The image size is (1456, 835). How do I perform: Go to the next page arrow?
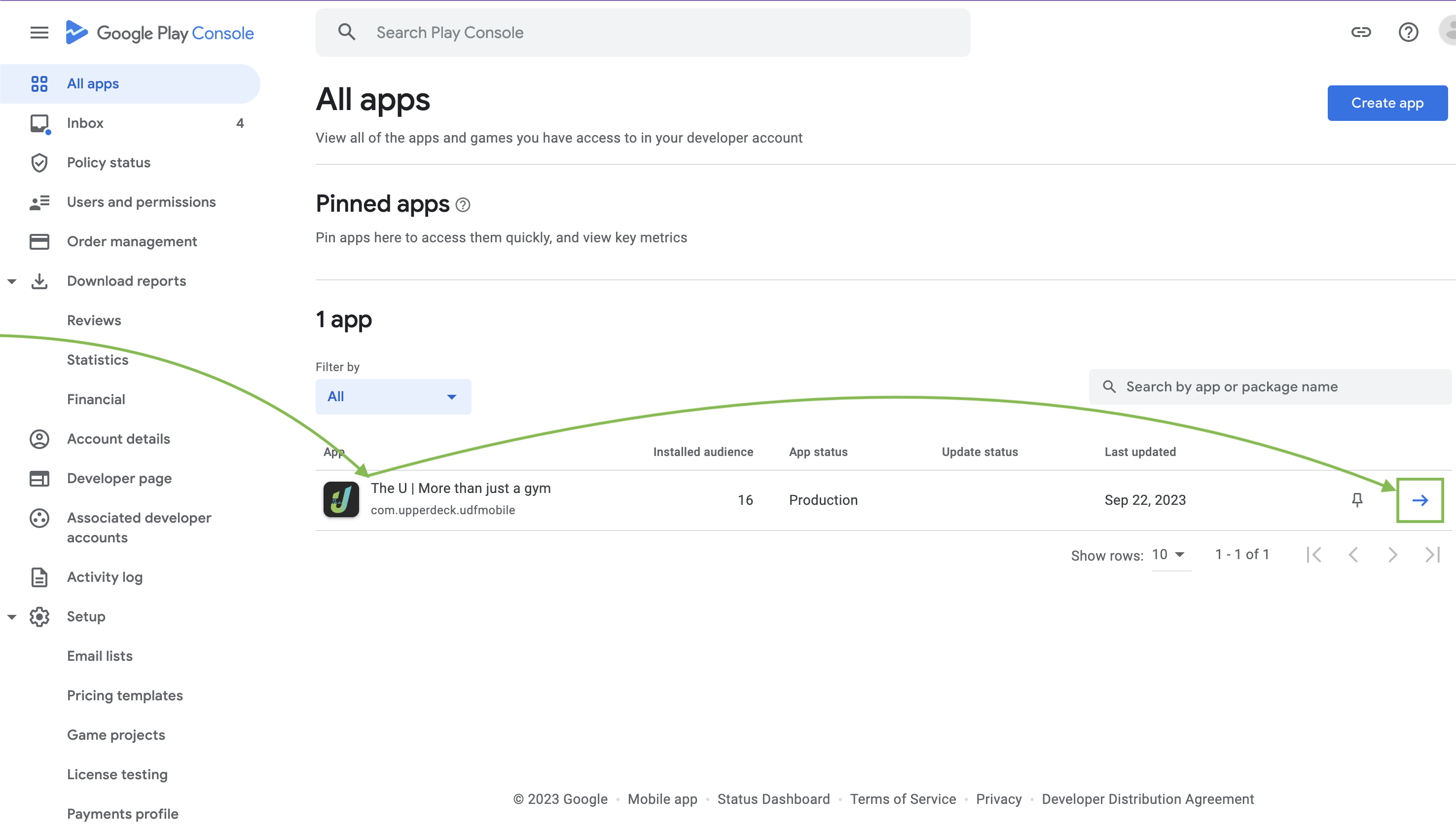[x=1392, y=555]
